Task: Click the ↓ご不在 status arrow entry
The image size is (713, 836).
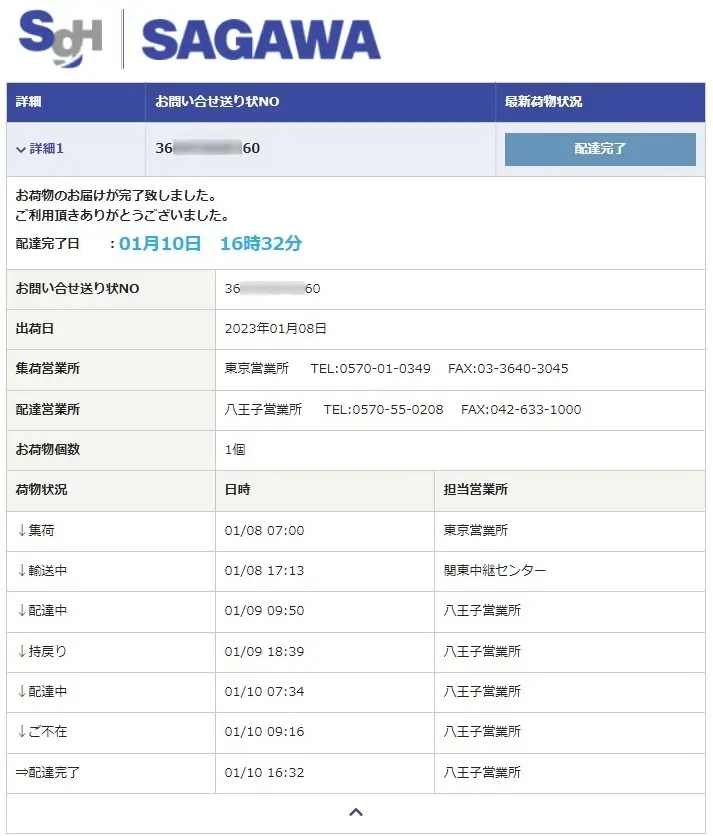Action: (43, 732)
